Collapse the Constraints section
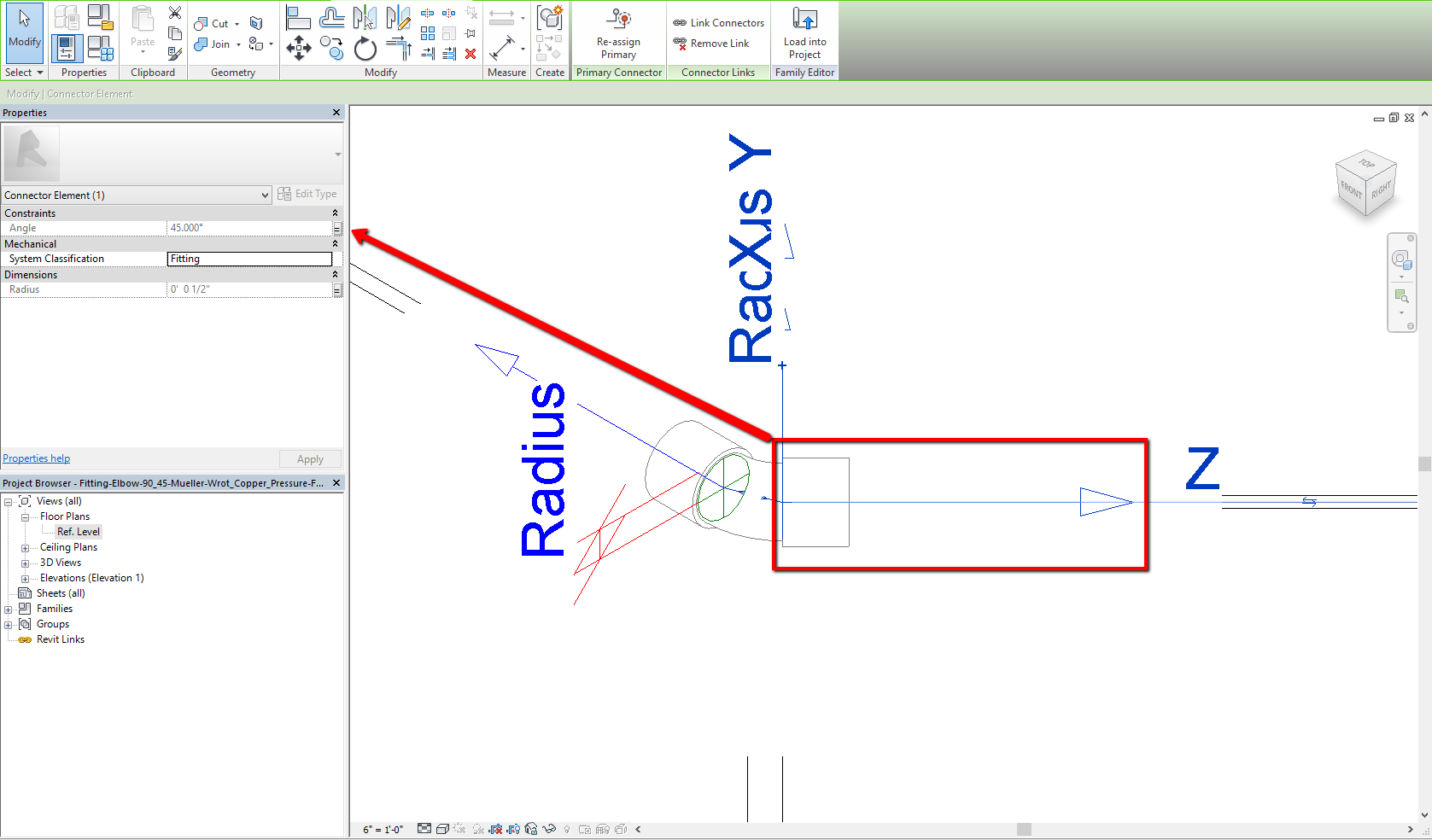Viewport: 1432px width, 840px height. [335, 213]
